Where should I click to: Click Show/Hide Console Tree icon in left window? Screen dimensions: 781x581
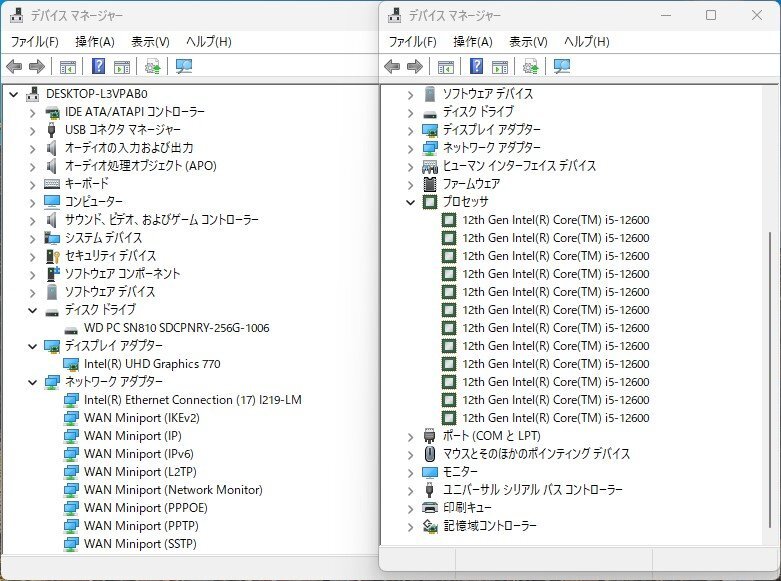68,67
